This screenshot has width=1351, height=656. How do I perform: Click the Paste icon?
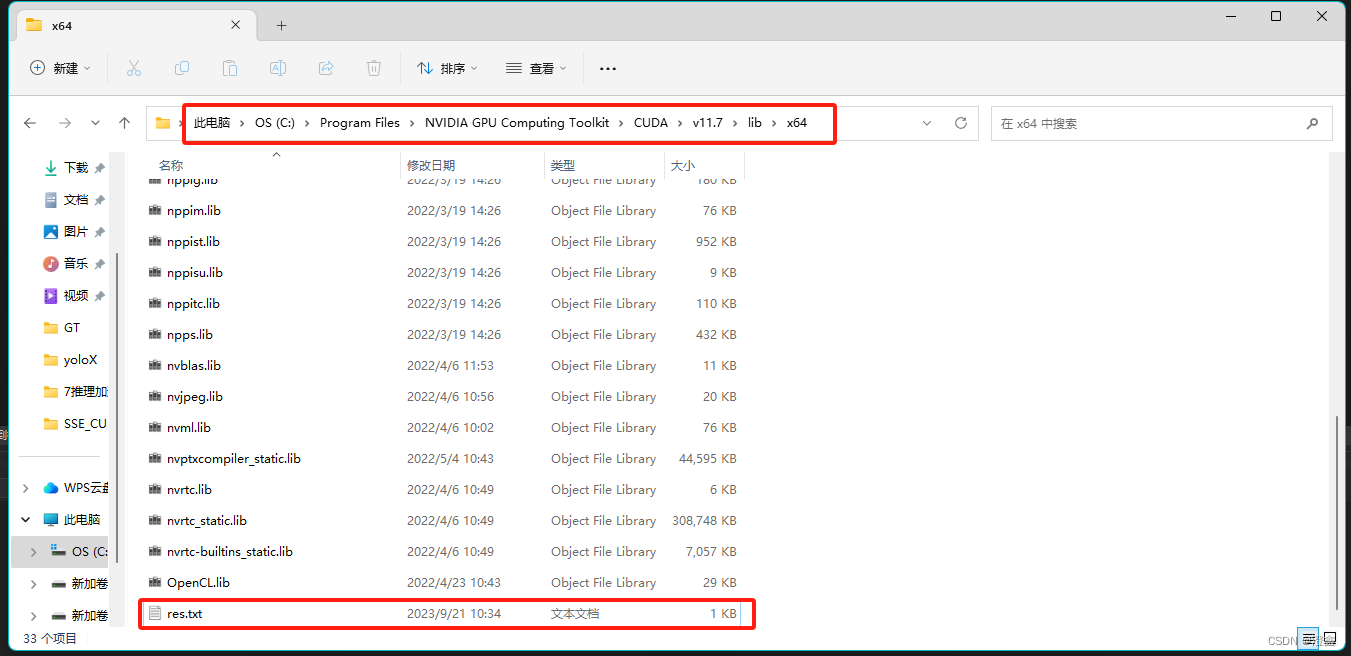pyautogui.click(x=229, y=67)
